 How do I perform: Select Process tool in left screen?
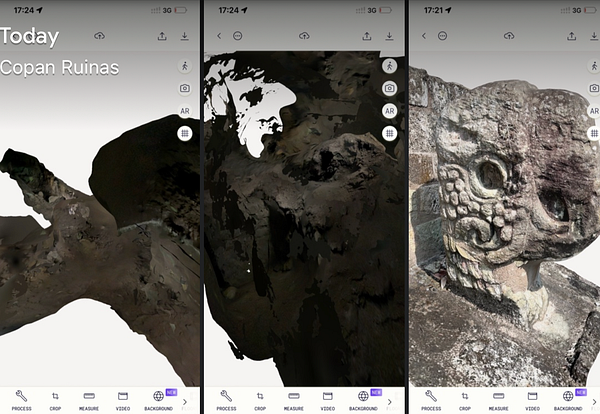coord(21,401)
